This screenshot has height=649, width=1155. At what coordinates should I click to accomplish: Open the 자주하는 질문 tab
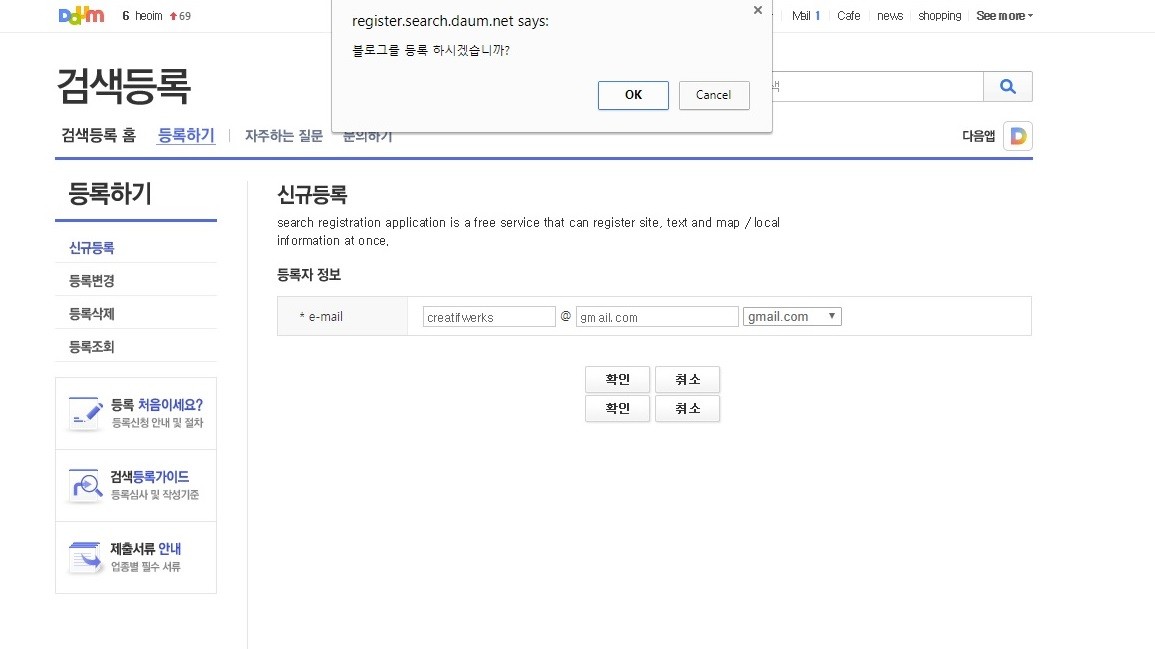click(283, 135)
